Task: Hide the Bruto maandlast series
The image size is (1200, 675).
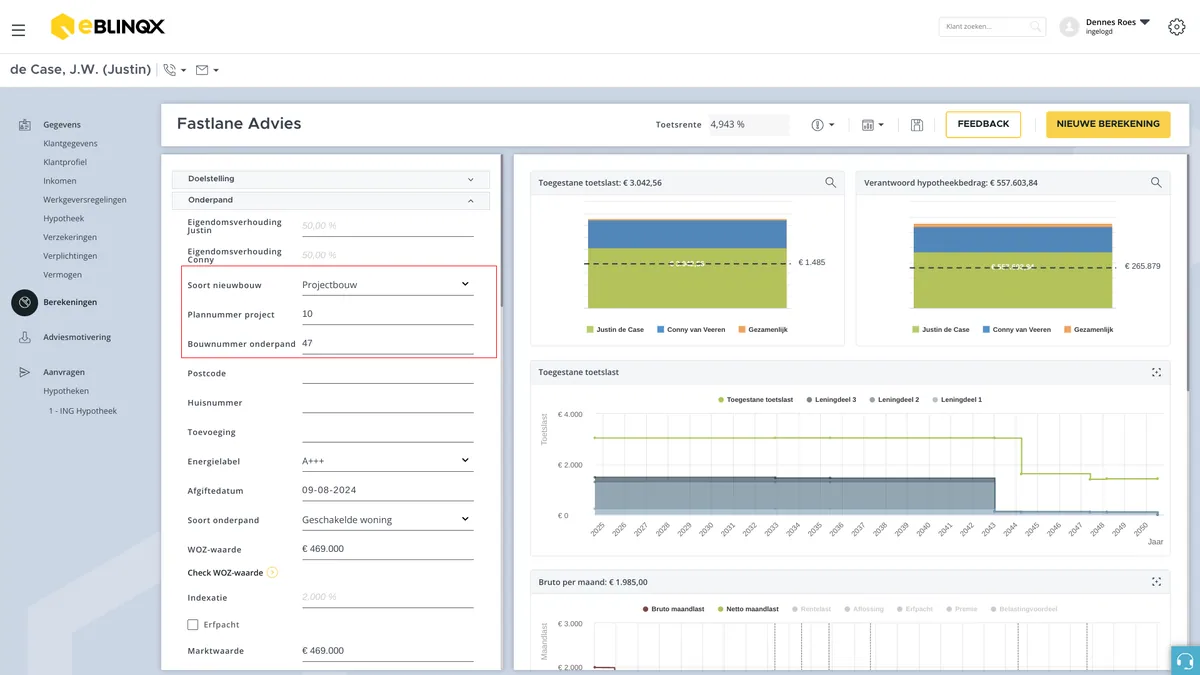Action: [x=673, y=609]
